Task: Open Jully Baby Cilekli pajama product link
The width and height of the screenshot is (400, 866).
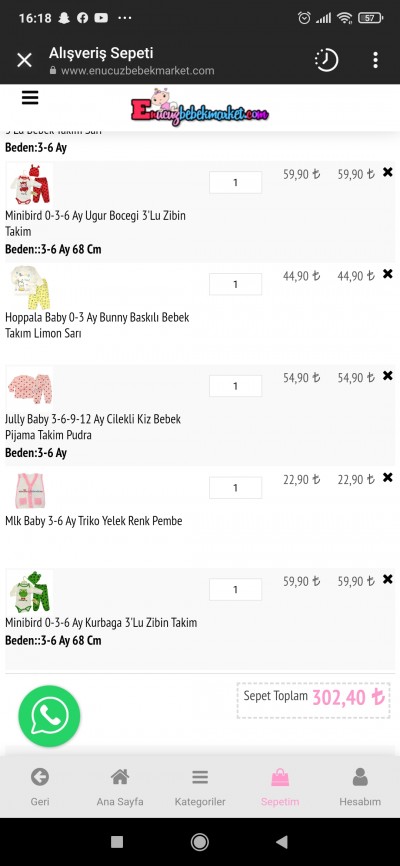Action: point(93,427)
